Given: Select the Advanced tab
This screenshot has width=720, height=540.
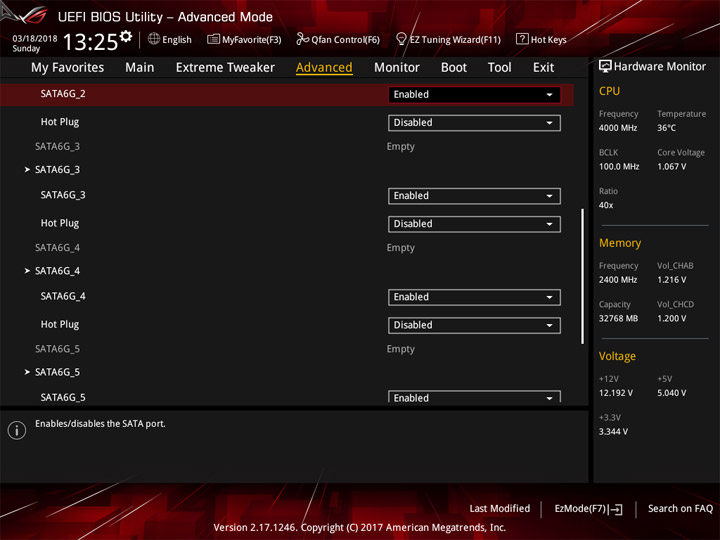Looking at the screenshot, I should tap(324, 68).
